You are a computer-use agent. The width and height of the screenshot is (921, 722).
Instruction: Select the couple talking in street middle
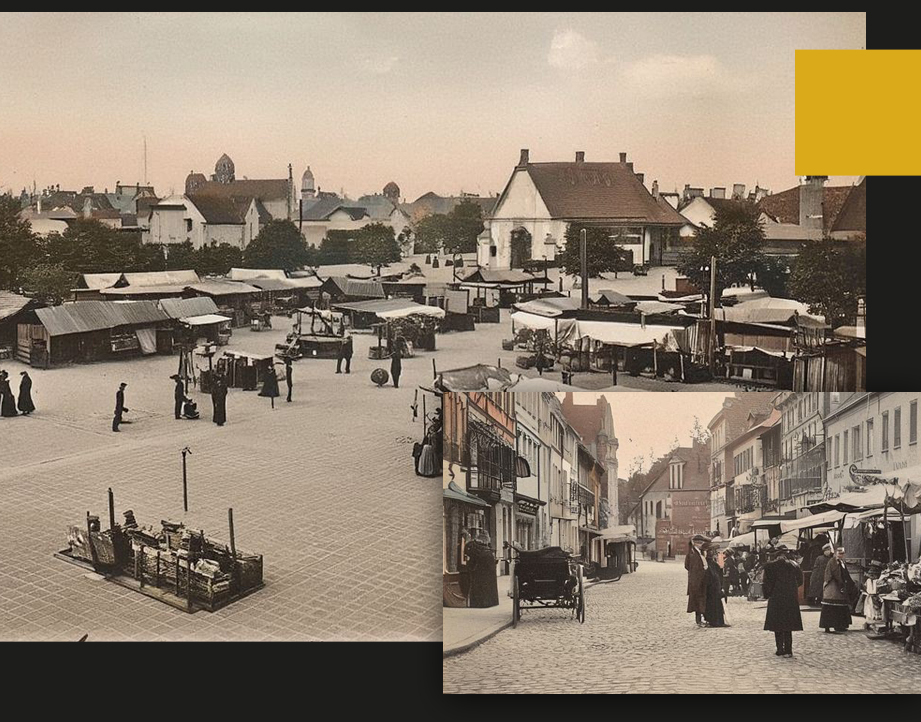tap(705, 583)
